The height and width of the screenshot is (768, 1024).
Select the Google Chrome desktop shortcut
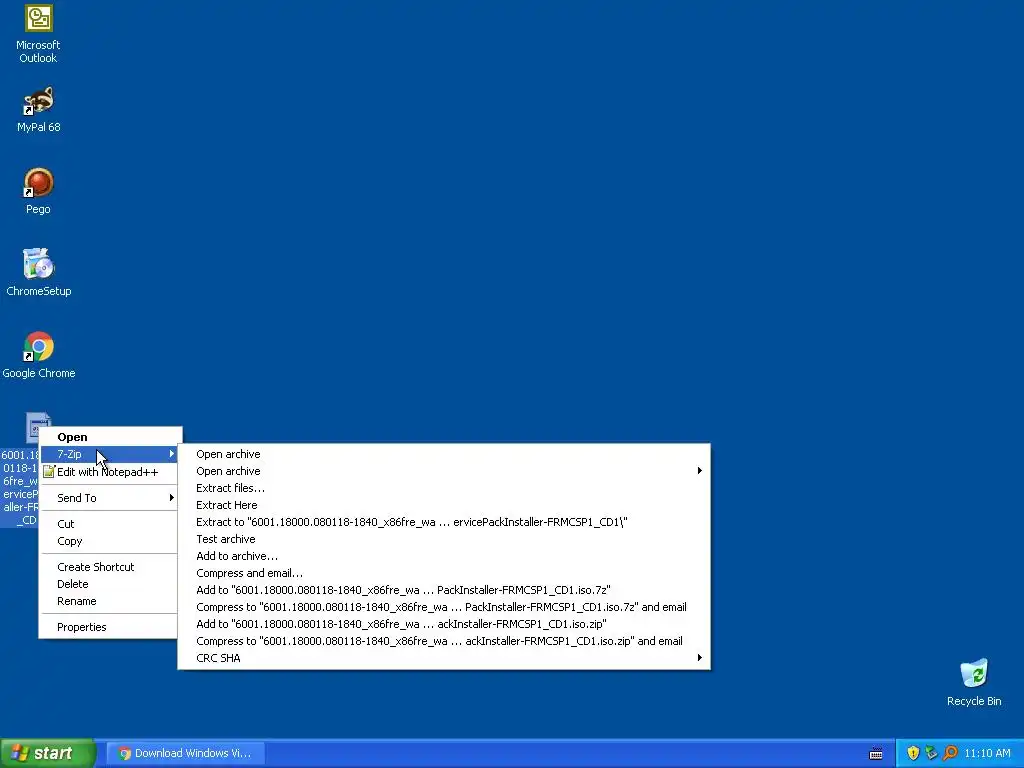[39, 355]
